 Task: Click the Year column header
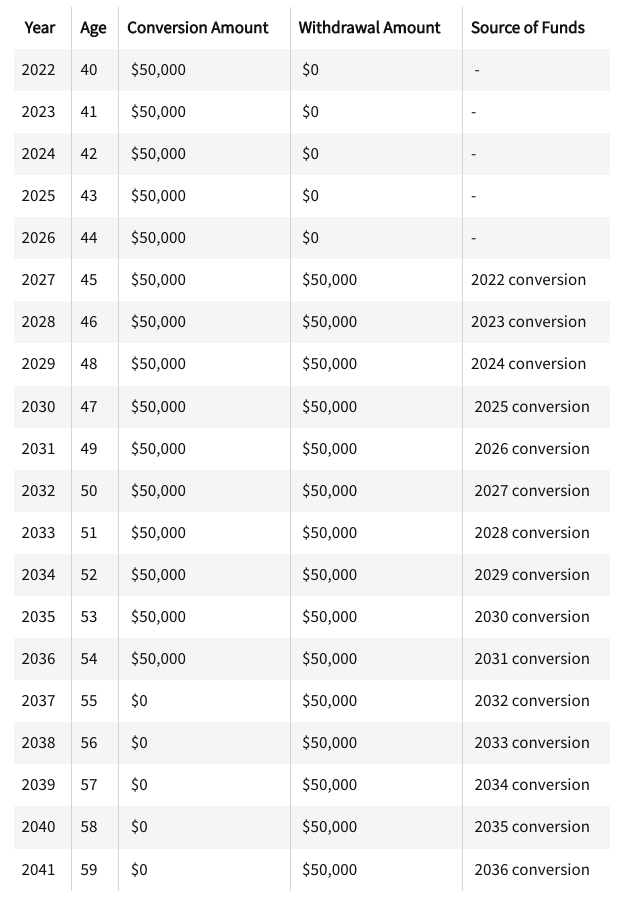tap(40, 28)
